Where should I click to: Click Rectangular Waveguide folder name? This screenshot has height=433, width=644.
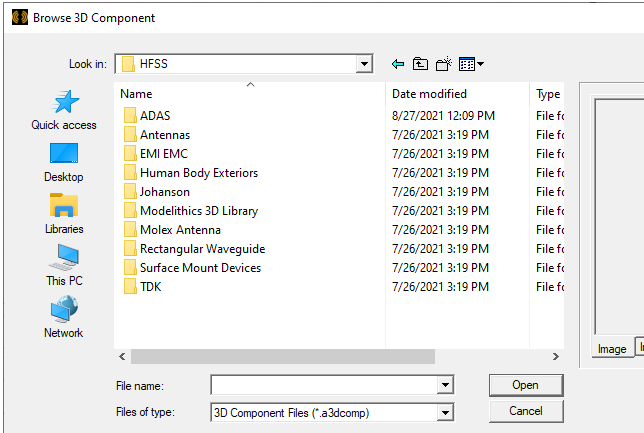pyautogui.click(x=202, y=249)
